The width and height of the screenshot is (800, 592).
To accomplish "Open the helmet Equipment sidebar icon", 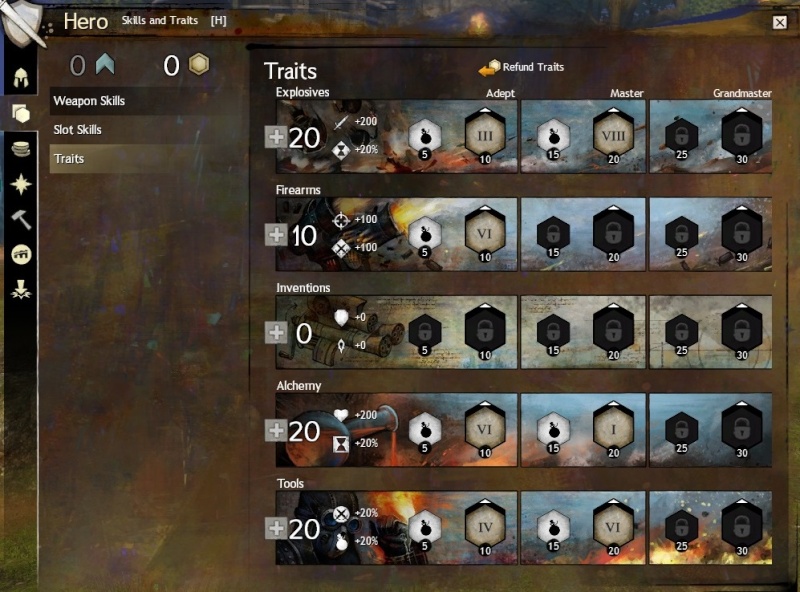I will [20, 78].
